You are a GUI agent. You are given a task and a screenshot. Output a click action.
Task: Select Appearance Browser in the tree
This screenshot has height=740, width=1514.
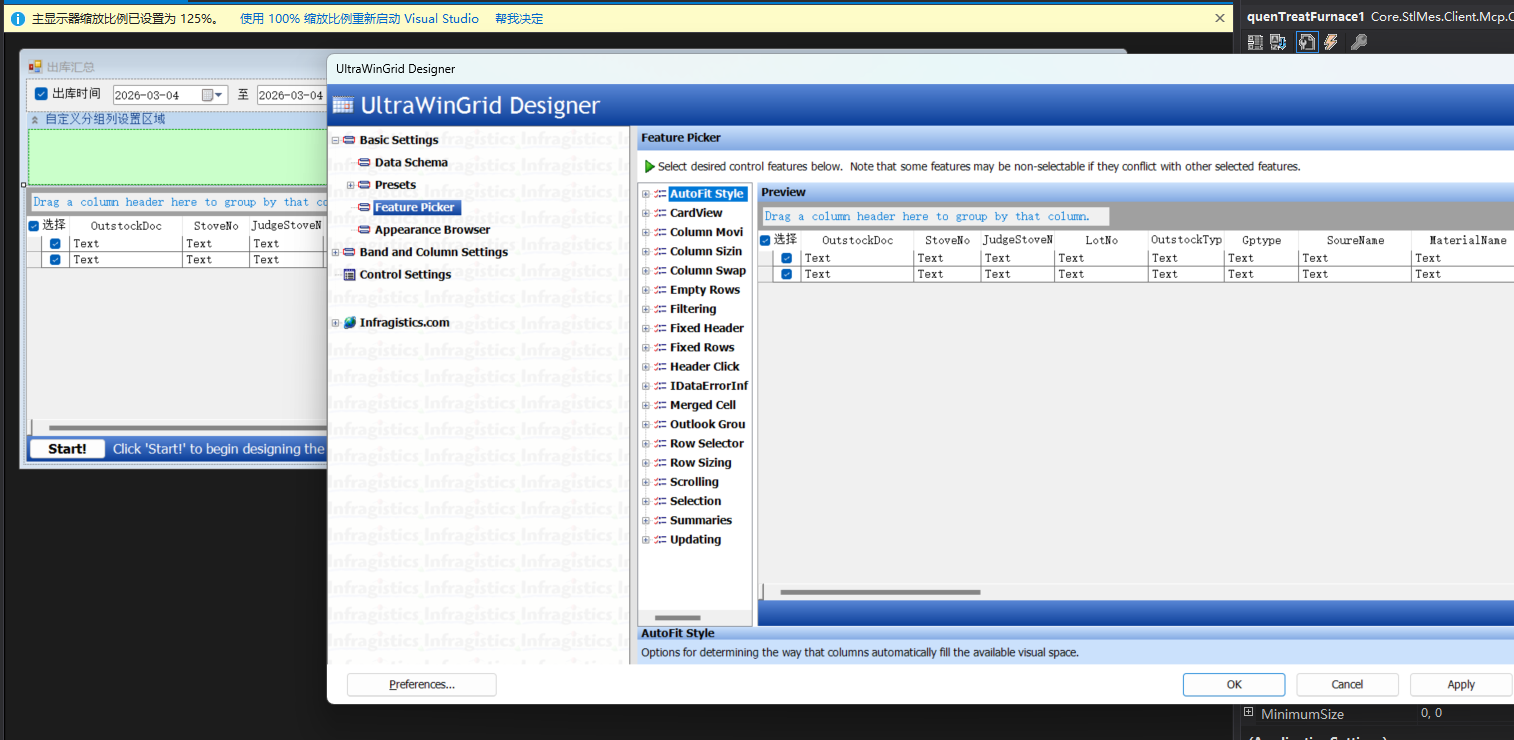click(432, 230)
